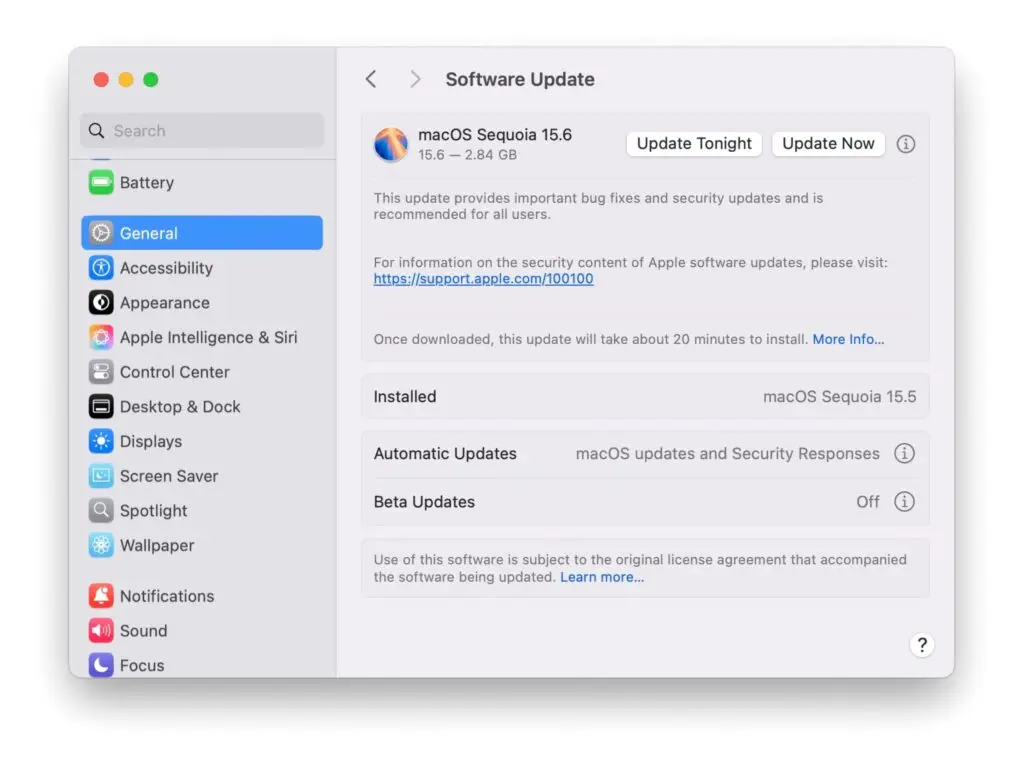
Task: Click the Notifications bell icon
Action: [101, 595]
